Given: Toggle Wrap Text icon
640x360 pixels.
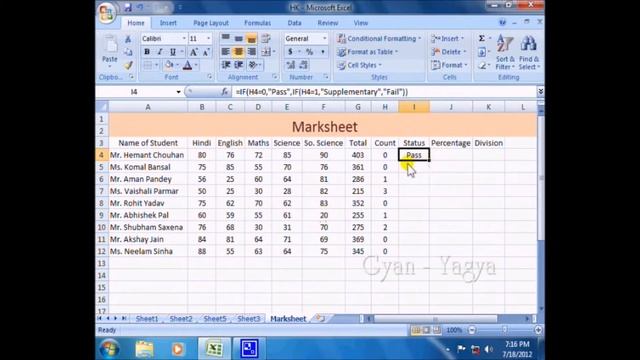Looking at the screenshot, I should pyautogui.click(x=266, y=38).
